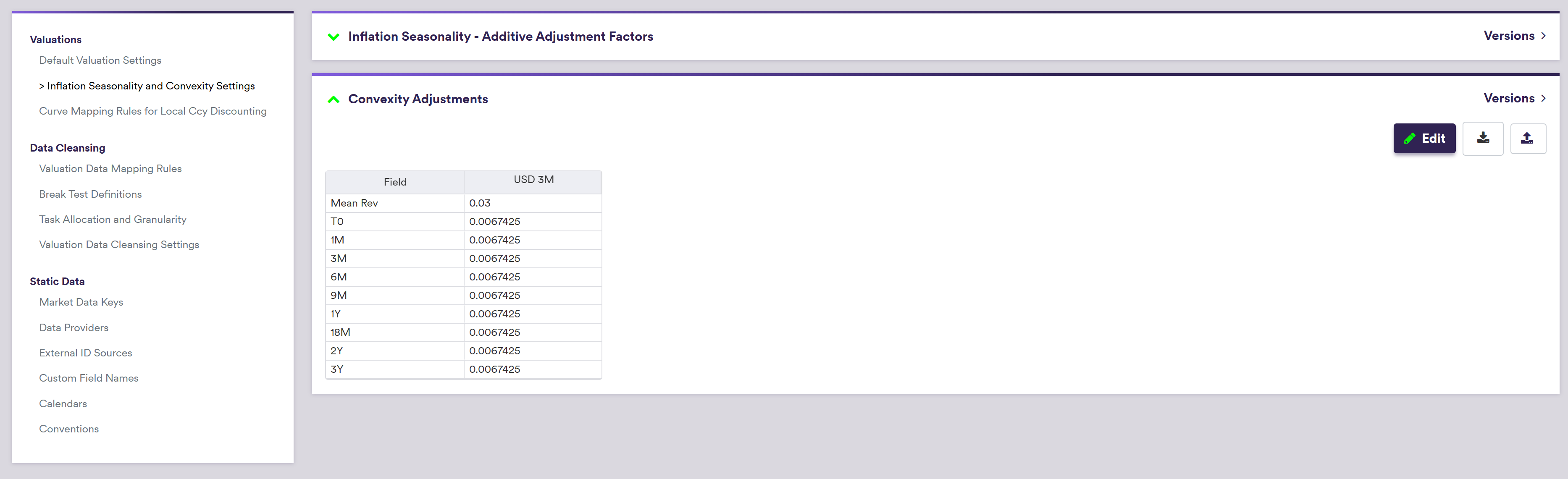Viewport: 1568px width, 479px height.
Task: Open the Calendars page
Action: (63, 403)
